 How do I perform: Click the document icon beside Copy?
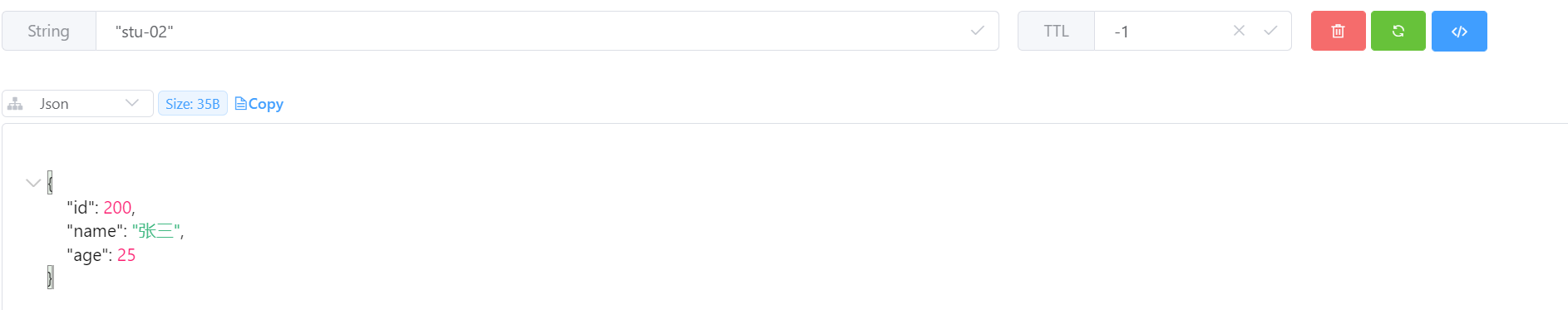240,104
